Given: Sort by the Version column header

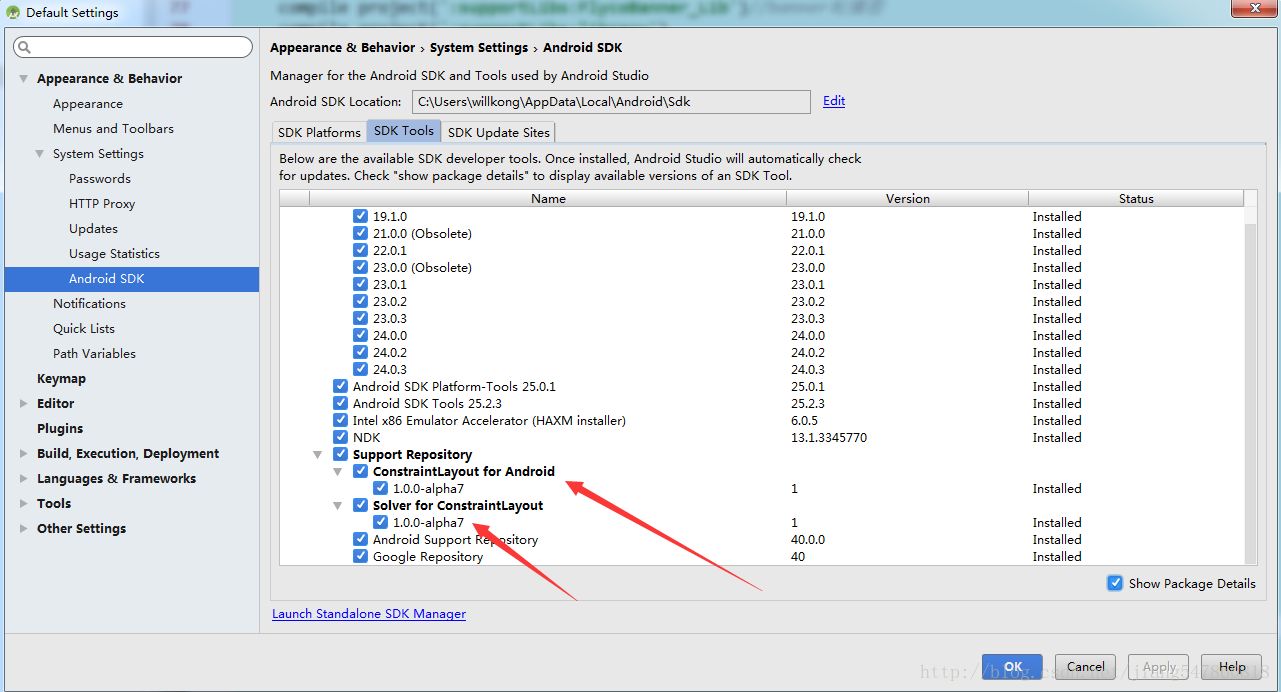Looking at the screenshot, I should (907, 198).
